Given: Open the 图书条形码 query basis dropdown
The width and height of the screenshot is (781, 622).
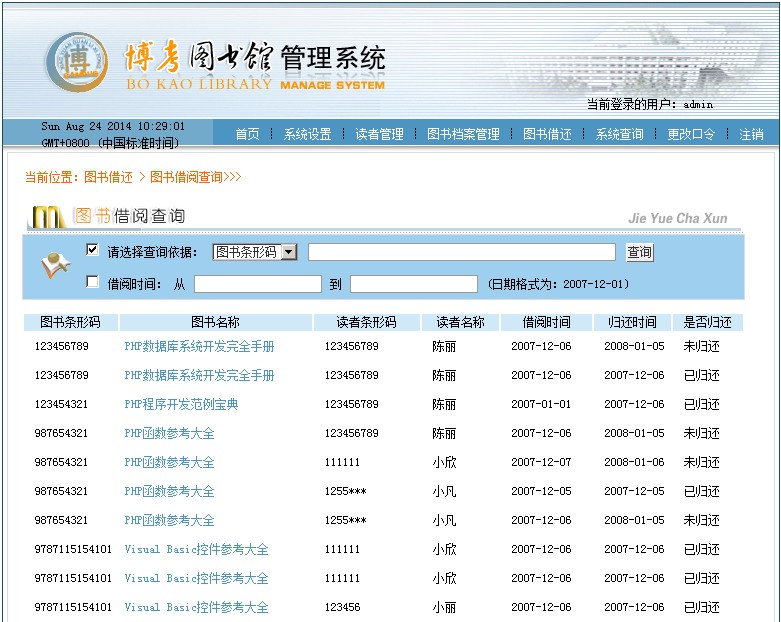Looking at the screenshot, I should [x=255, y=252].
